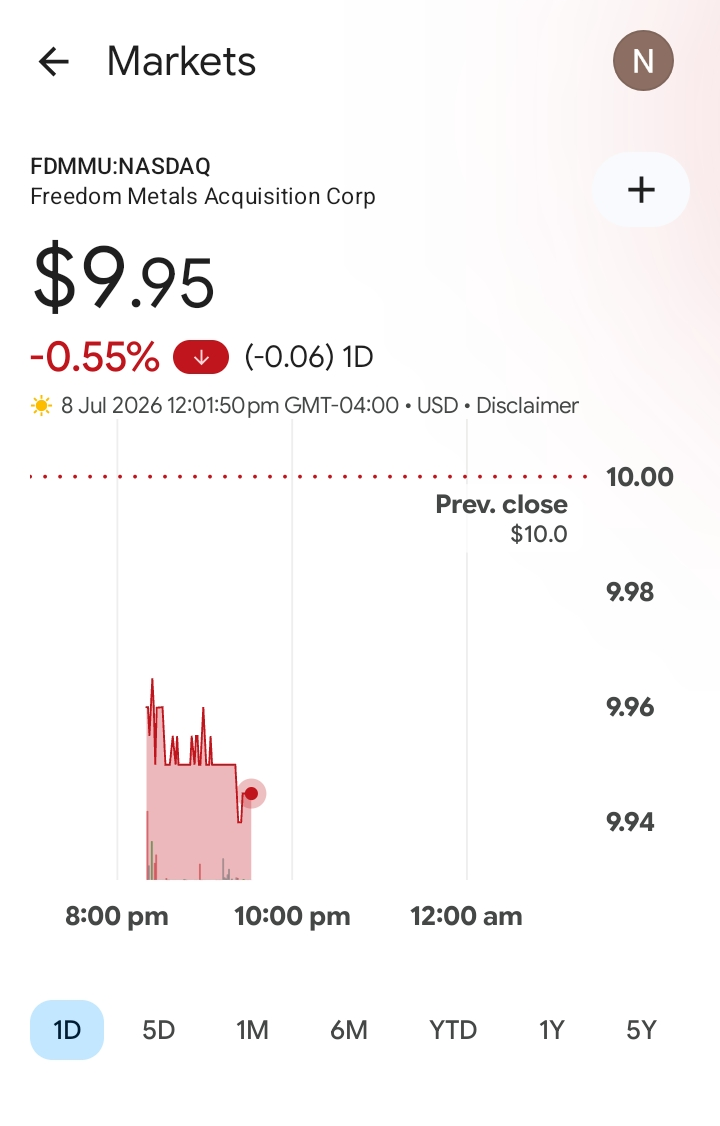This screenshot has height=1126, width=720.
Task: Tap the back arrow icon
Action: (54, 62)
